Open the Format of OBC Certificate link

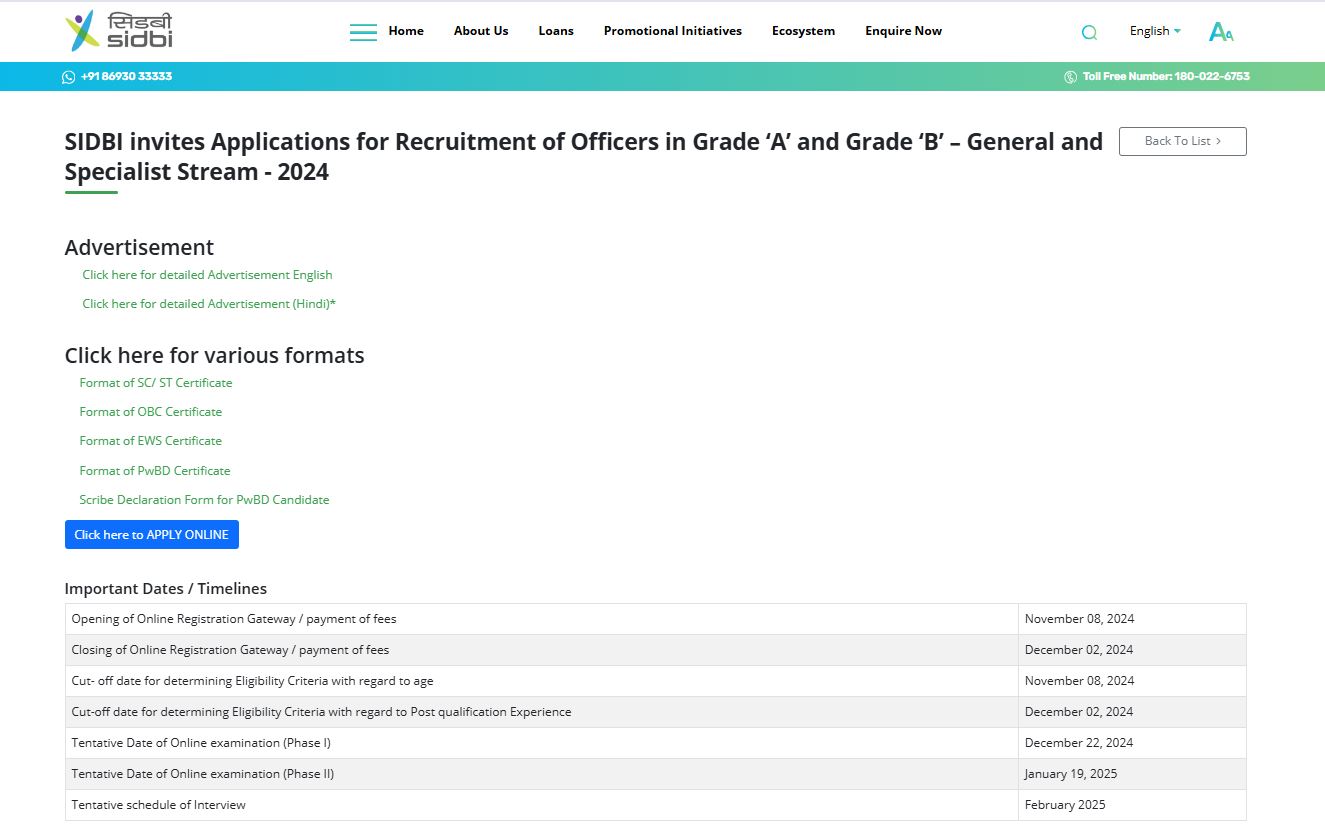tap(150, 411)
